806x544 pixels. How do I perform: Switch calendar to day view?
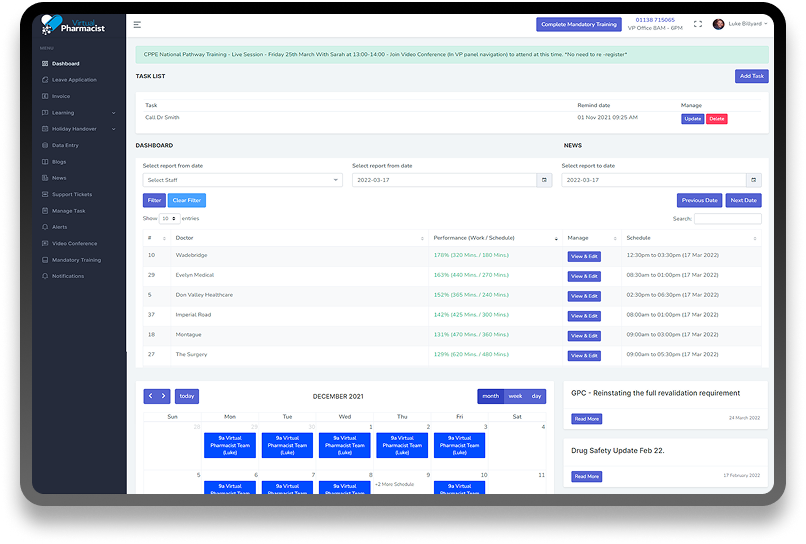tap(537, 396)
